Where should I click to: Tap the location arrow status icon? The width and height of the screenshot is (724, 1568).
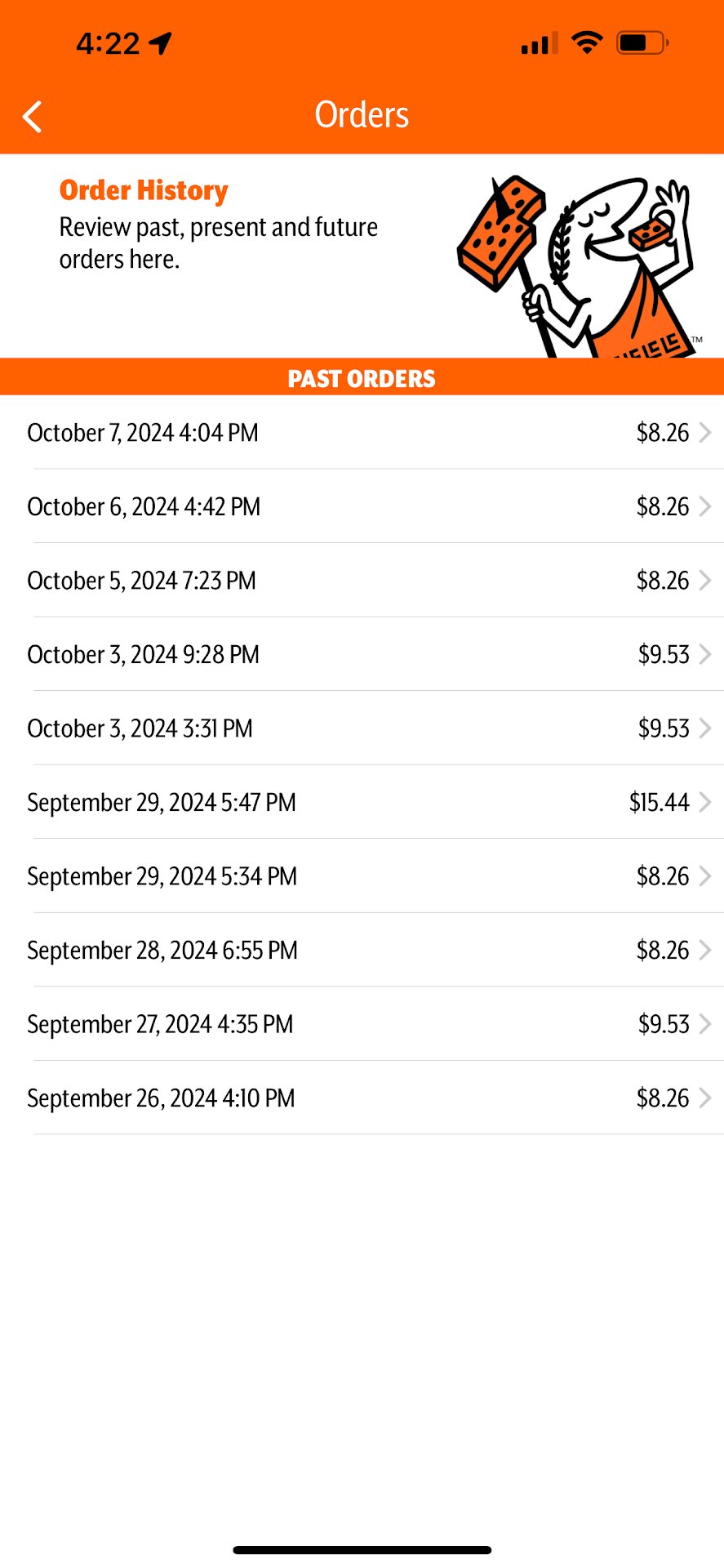click(x=161, y=43)
